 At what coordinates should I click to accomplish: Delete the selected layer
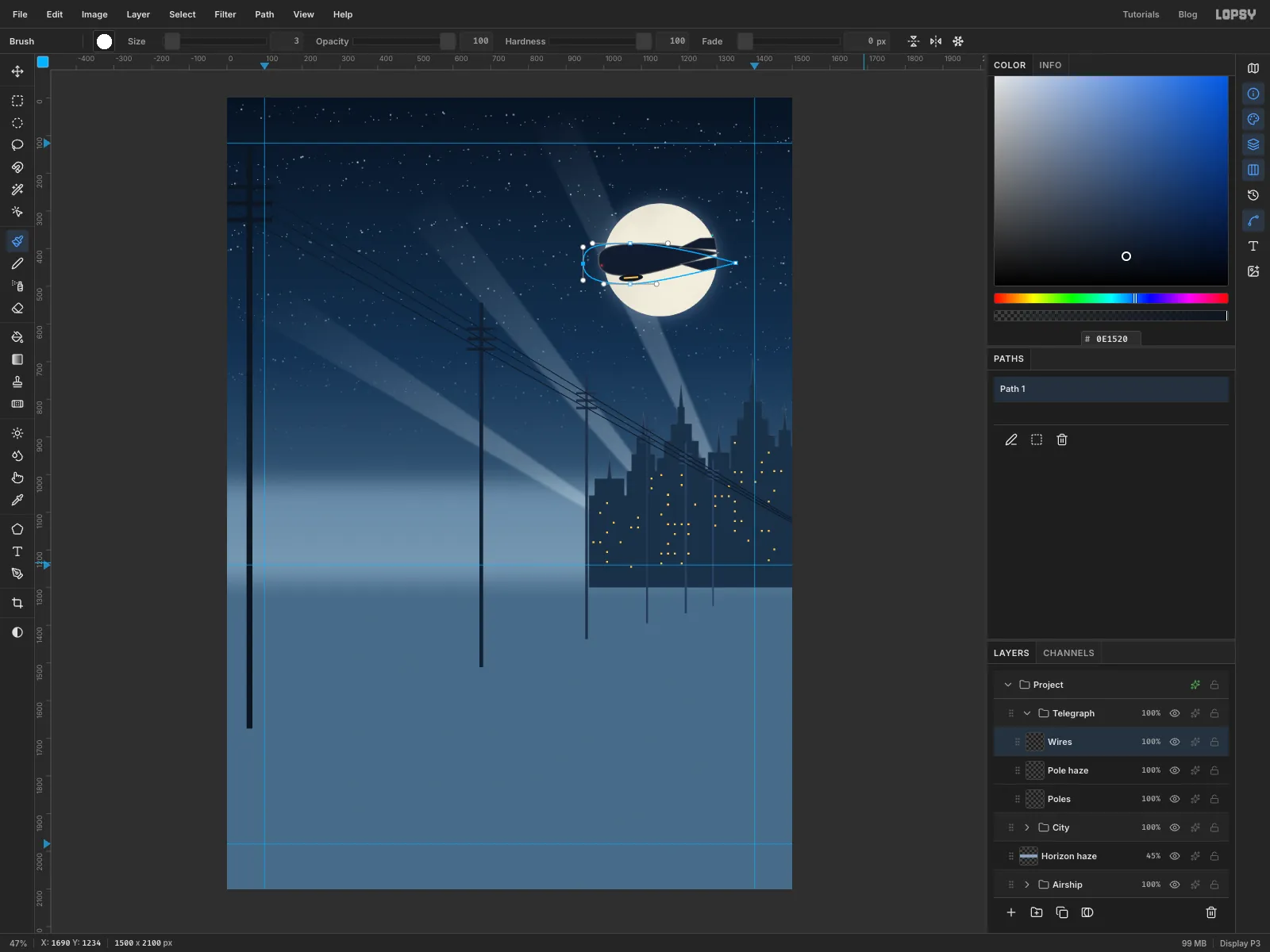tap(1211, 912)
